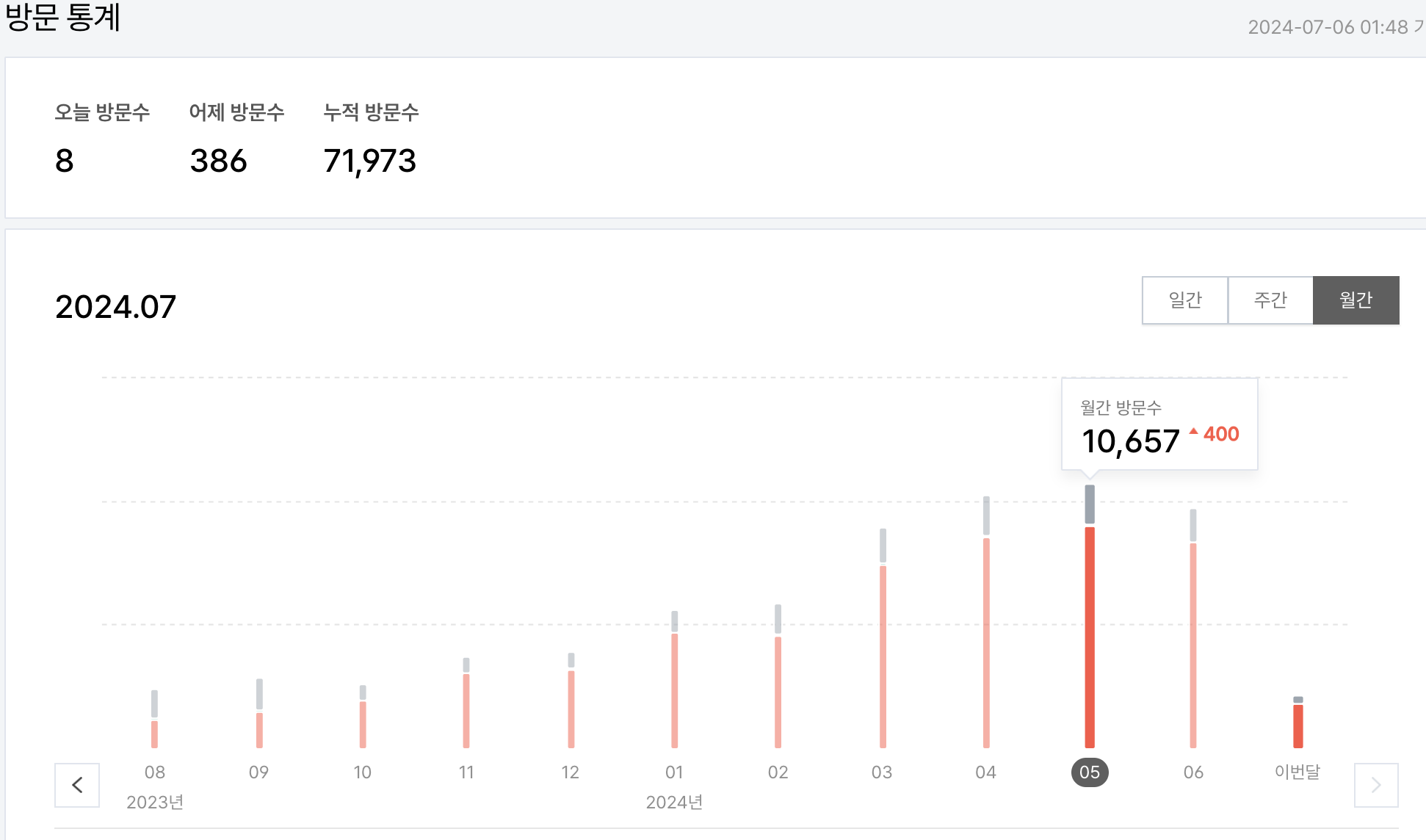Click the 2024.07 period label
The height and width of the screenshot is (840, 1426).
(x=115, y=306)
